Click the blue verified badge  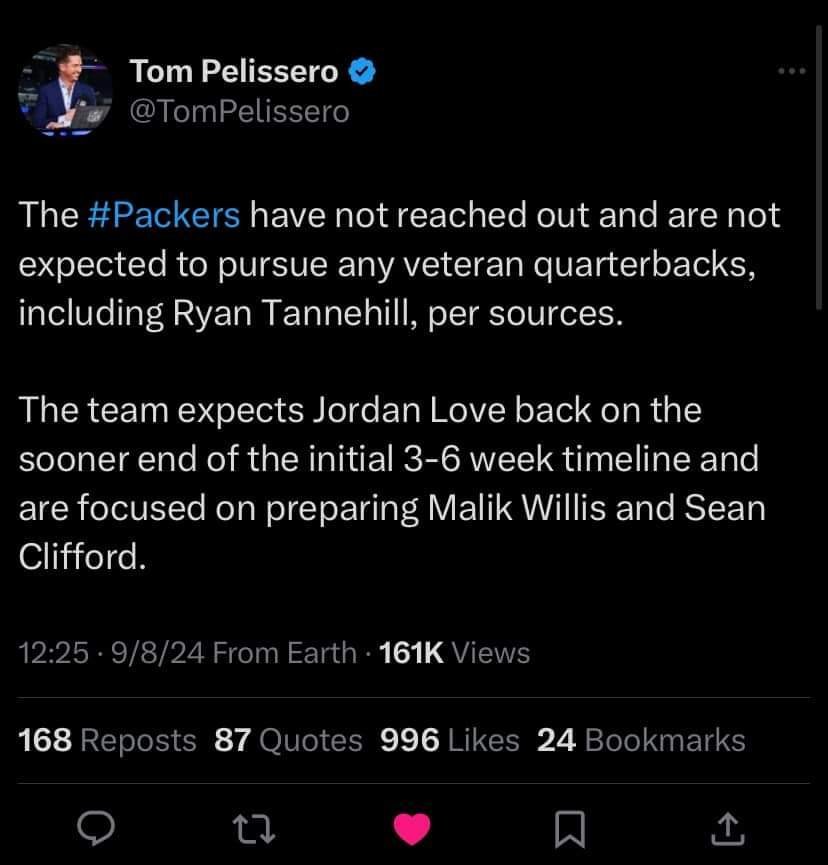point(362,71)
